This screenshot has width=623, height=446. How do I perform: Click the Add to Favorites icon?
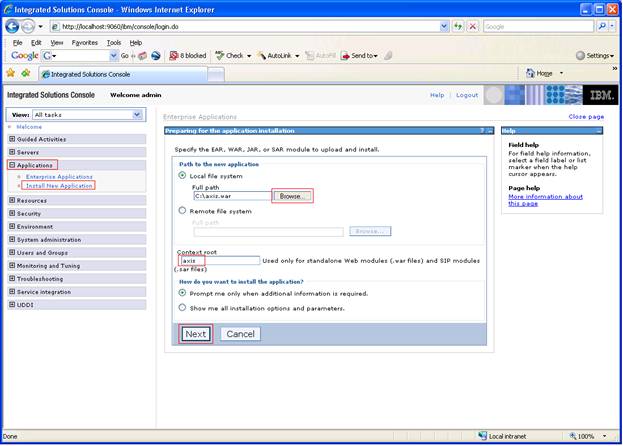(x=26, y=73)
